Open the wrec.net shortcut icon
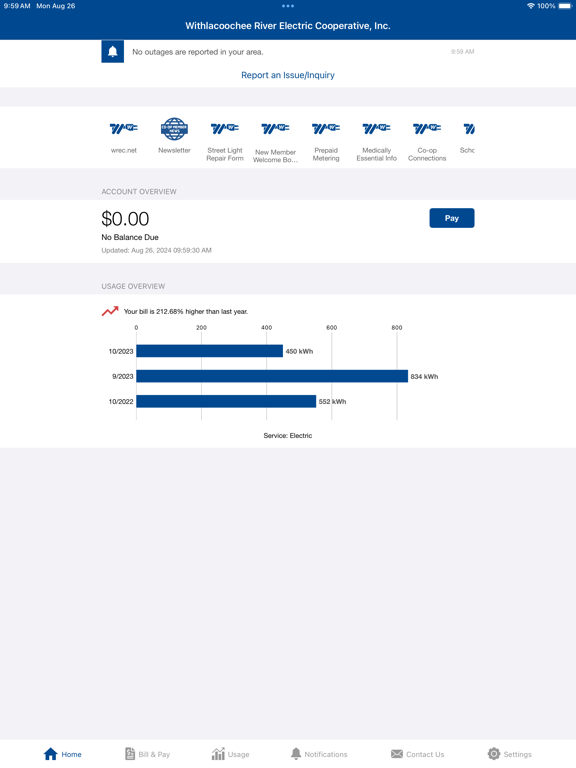The height and width of the screenshot is (768, 576). pyautogui.click(x=123, y=129)
